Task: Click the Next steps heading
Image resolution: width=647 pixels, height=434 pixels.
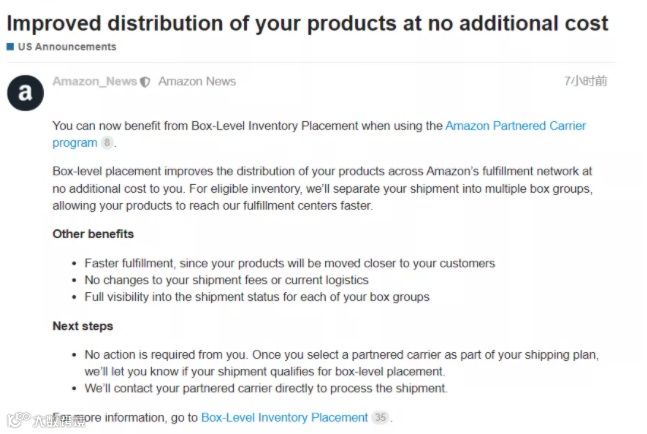Action: 83,326
